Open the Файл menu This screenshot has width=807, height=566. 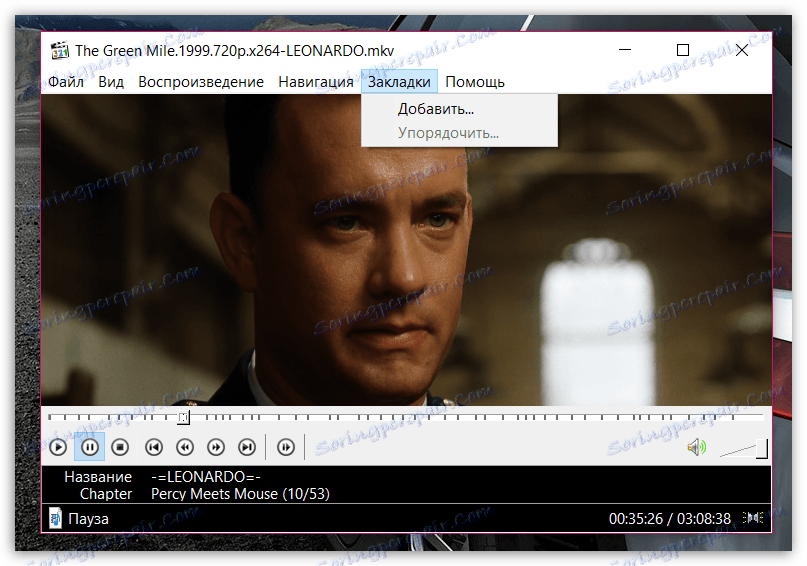point(66,82)
